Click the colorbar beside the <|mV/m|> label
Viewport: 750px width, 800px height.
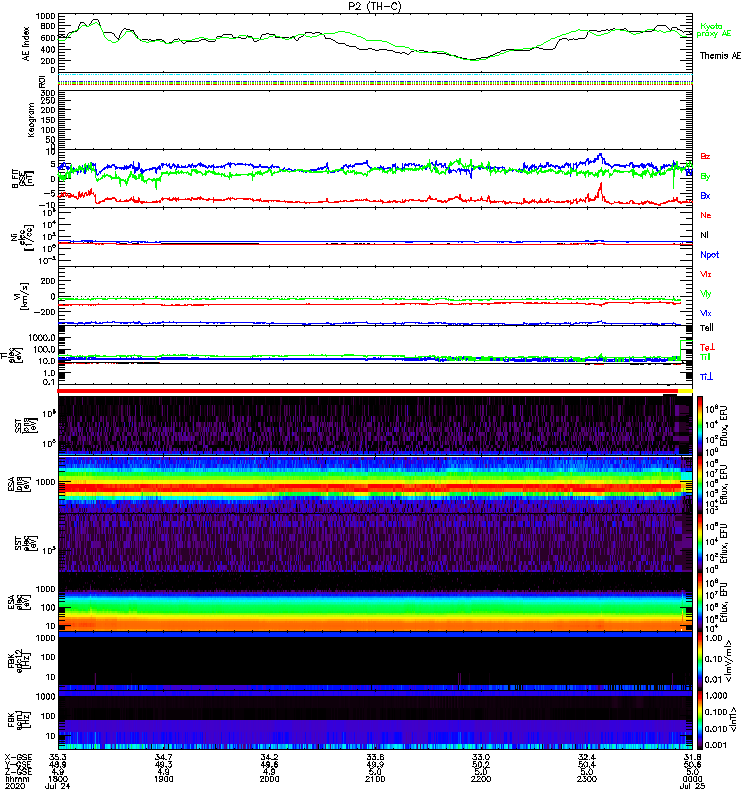699,661
